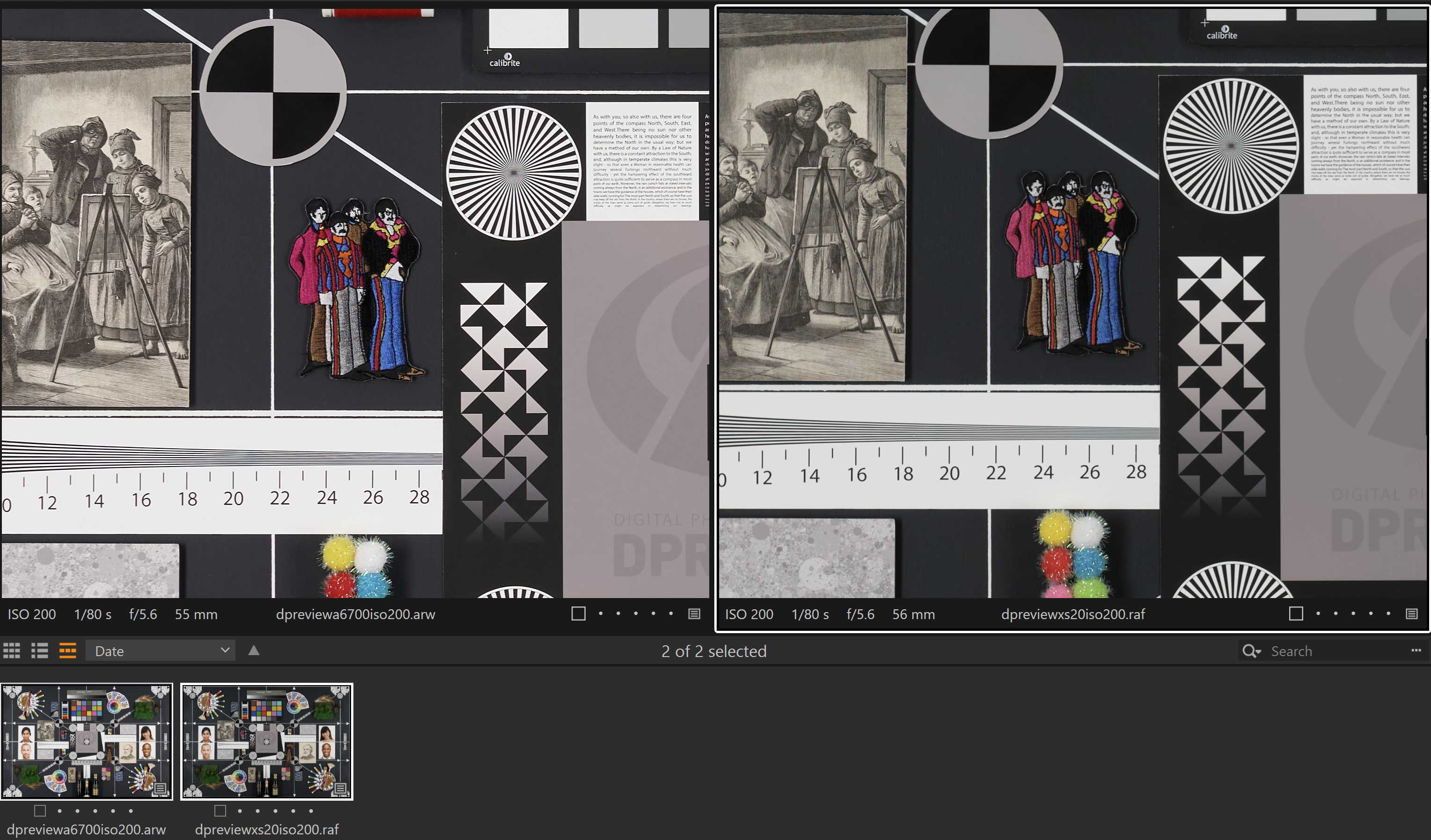Rate a6700 thumbnail five stars
The height and width of the screenshot is (840, 1431).
click(x=131, y=811)
